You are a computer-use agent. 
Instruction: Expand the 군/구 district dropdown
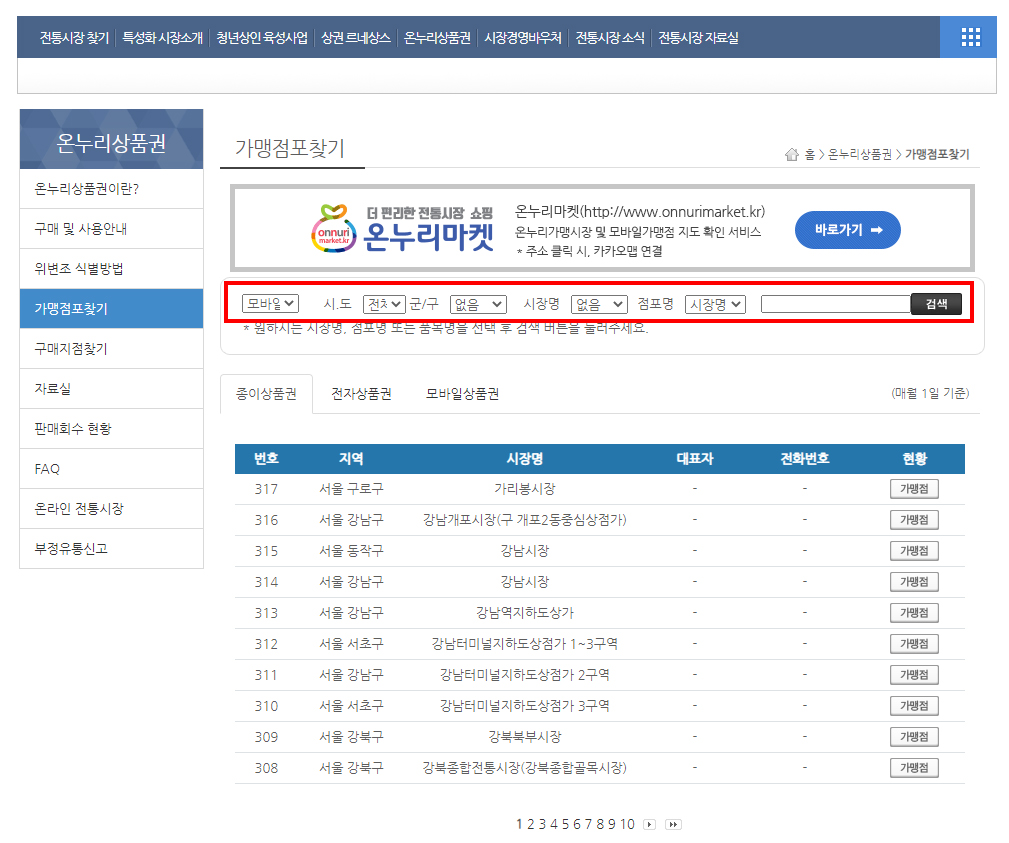[478, 303]
